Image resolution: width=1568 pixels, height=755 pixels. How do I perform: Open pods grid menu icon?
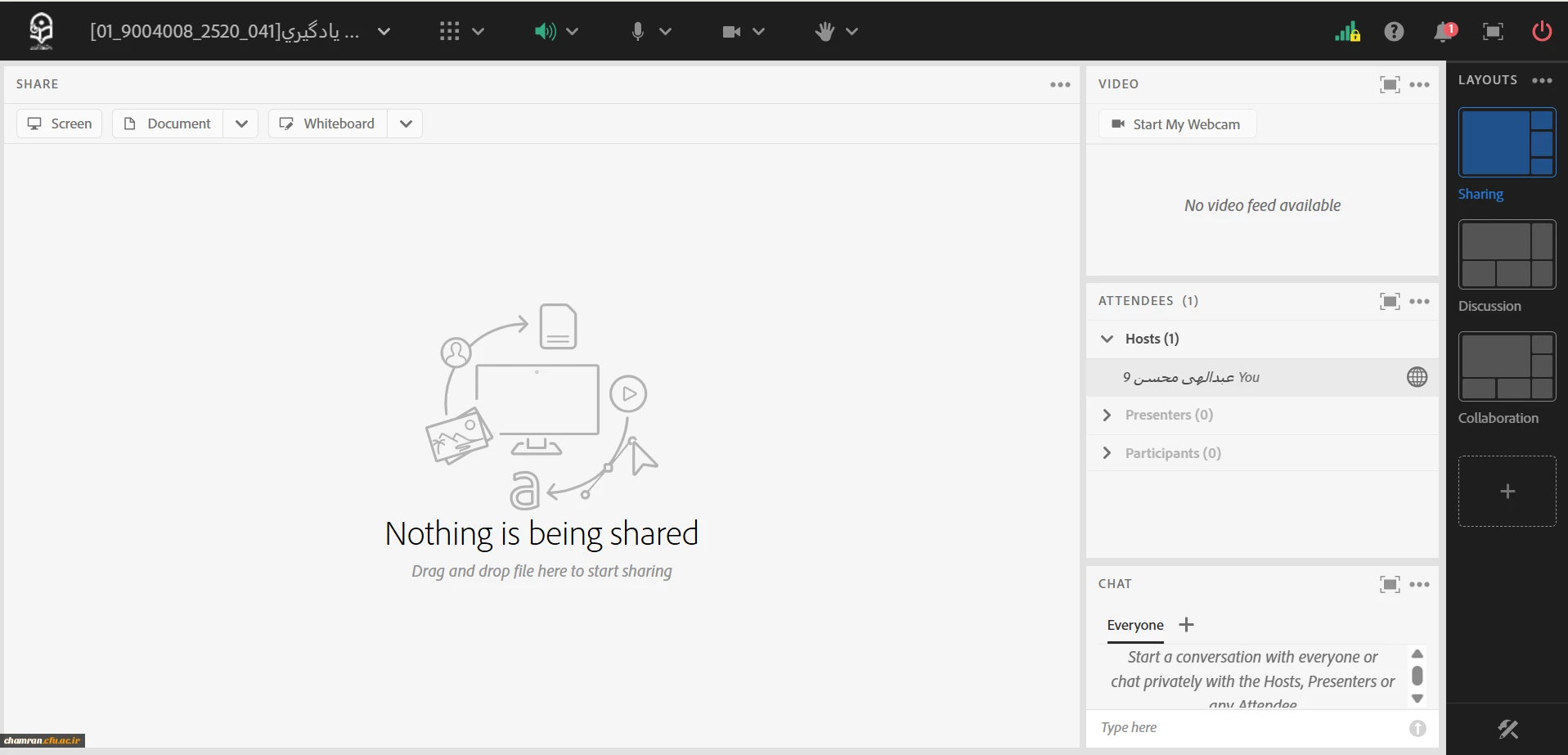pyautogui.click(x=449, y=32)
